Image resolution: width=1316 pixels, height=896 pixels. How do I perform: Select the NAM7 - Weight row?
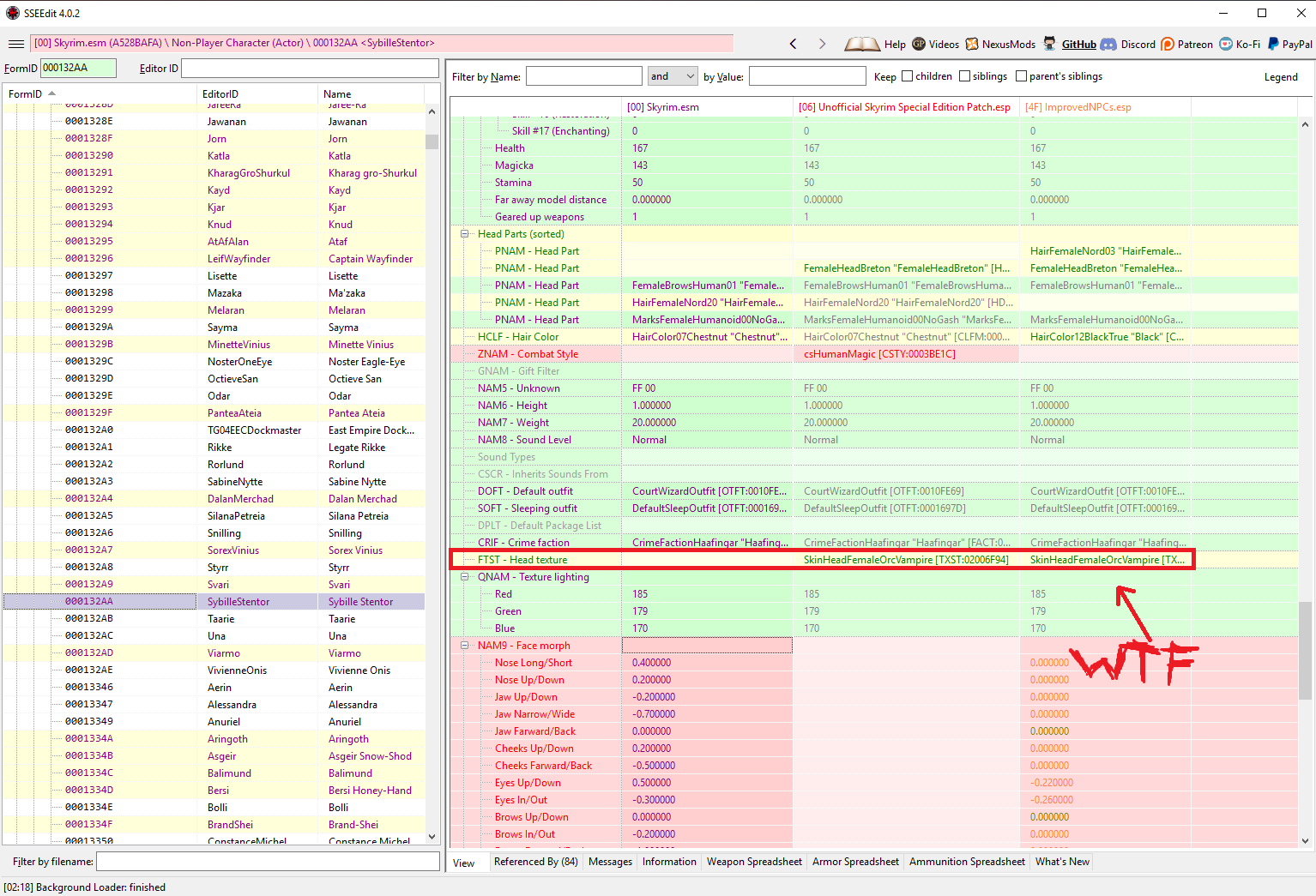(x=873, y=423)
